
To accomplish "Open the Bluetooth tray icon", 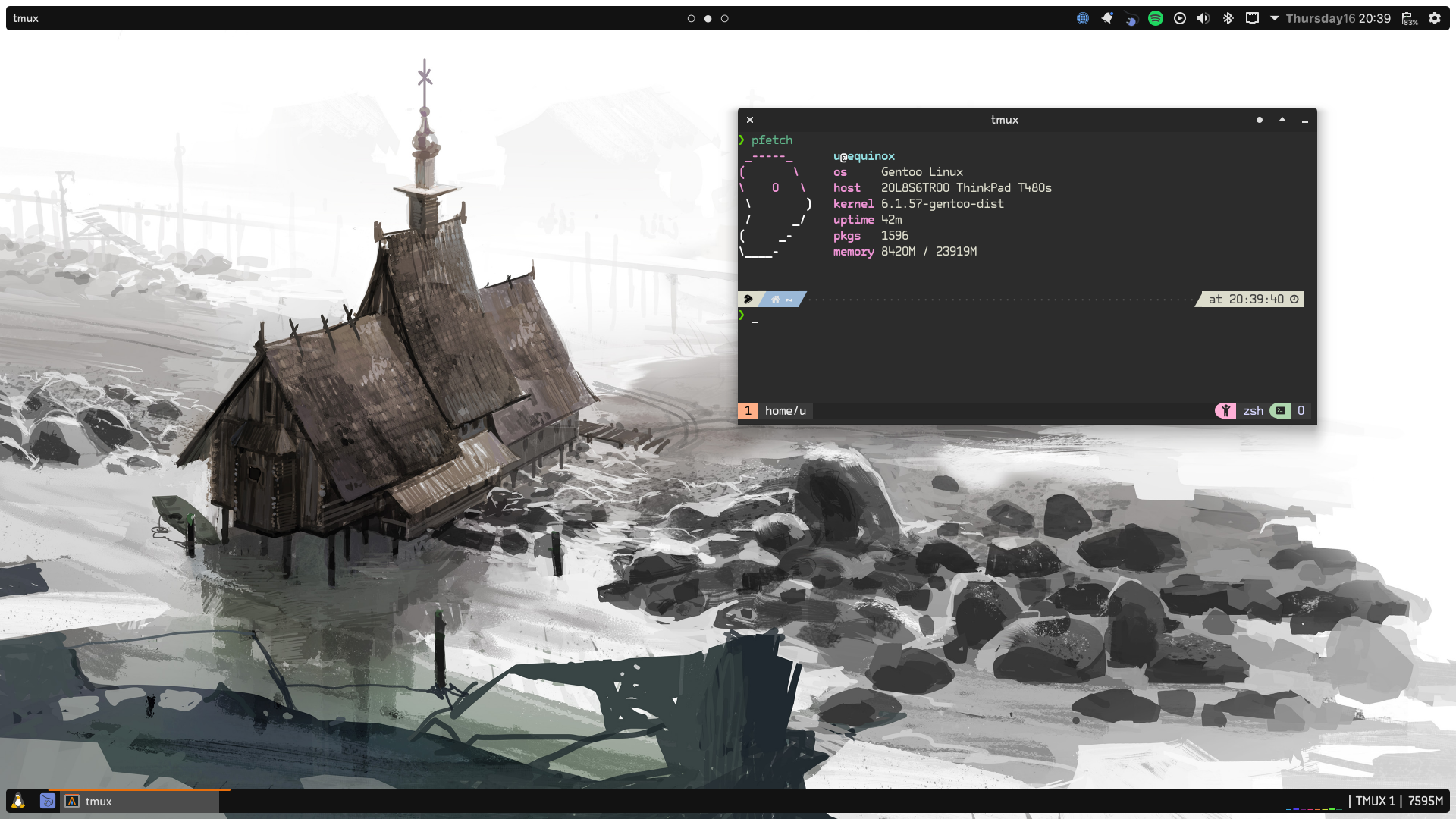I will pos(1228,18).
